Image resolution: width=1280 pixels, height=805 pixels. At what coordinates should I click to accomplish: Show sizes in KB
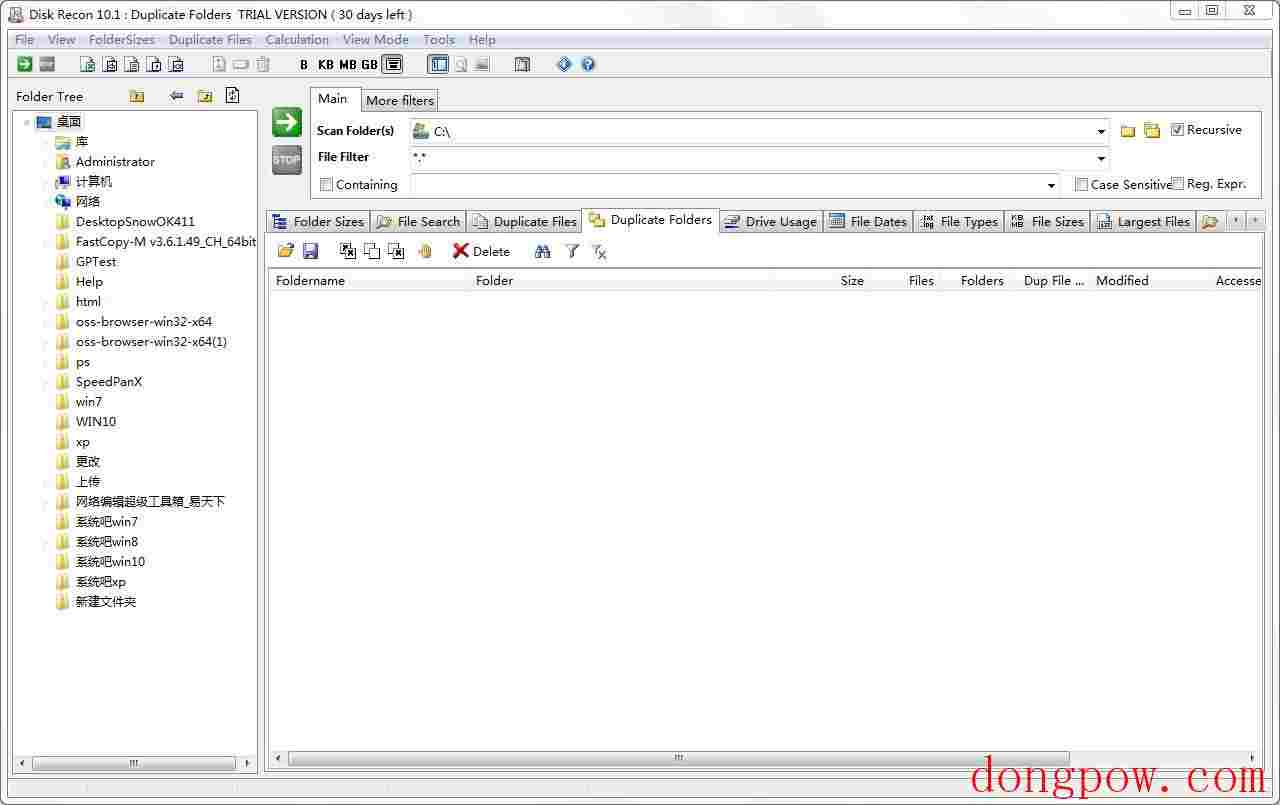[326, 64]
